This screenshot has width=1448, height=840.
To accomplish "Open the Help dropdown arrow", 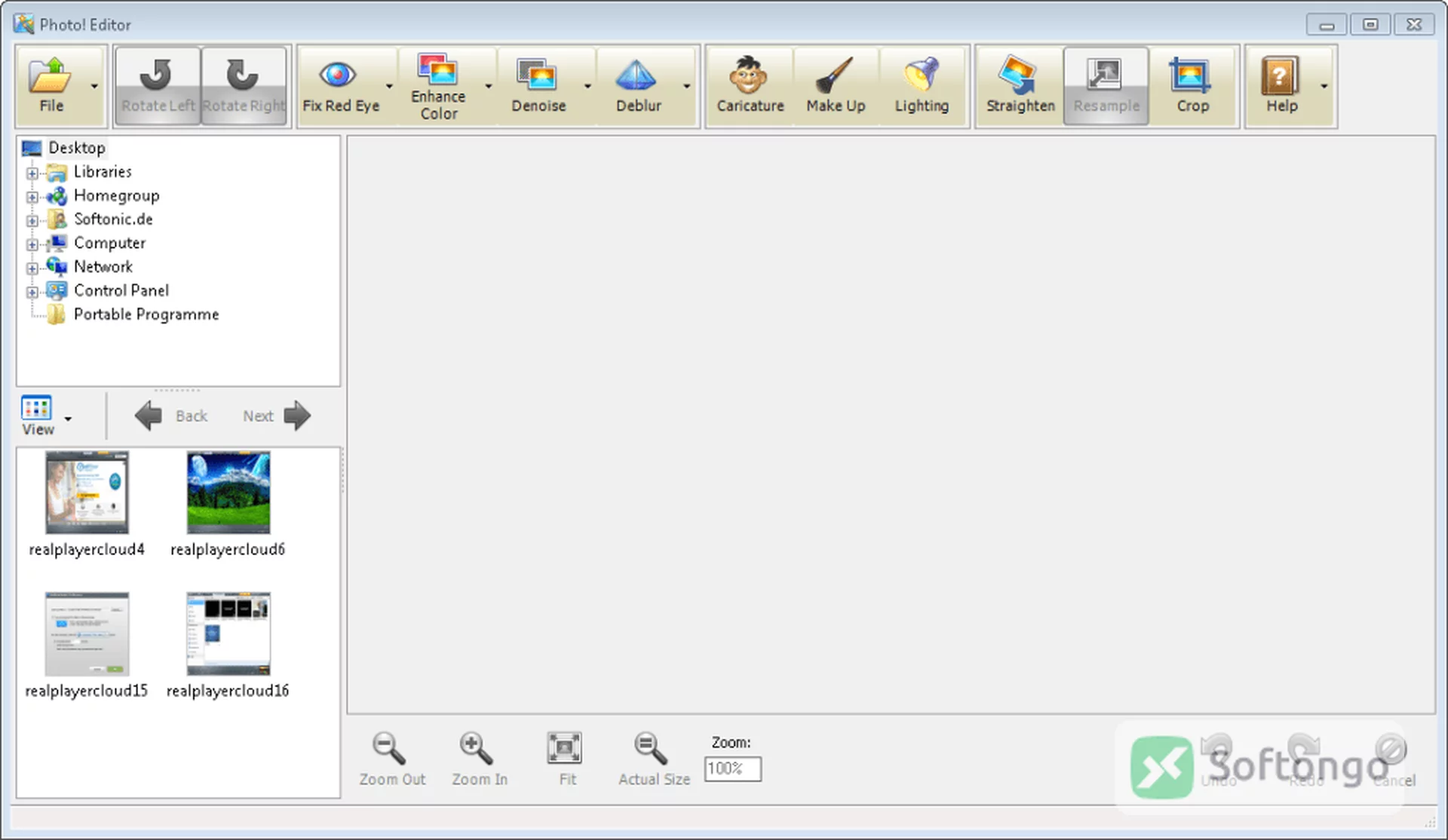I will (x=1324, y=86).
